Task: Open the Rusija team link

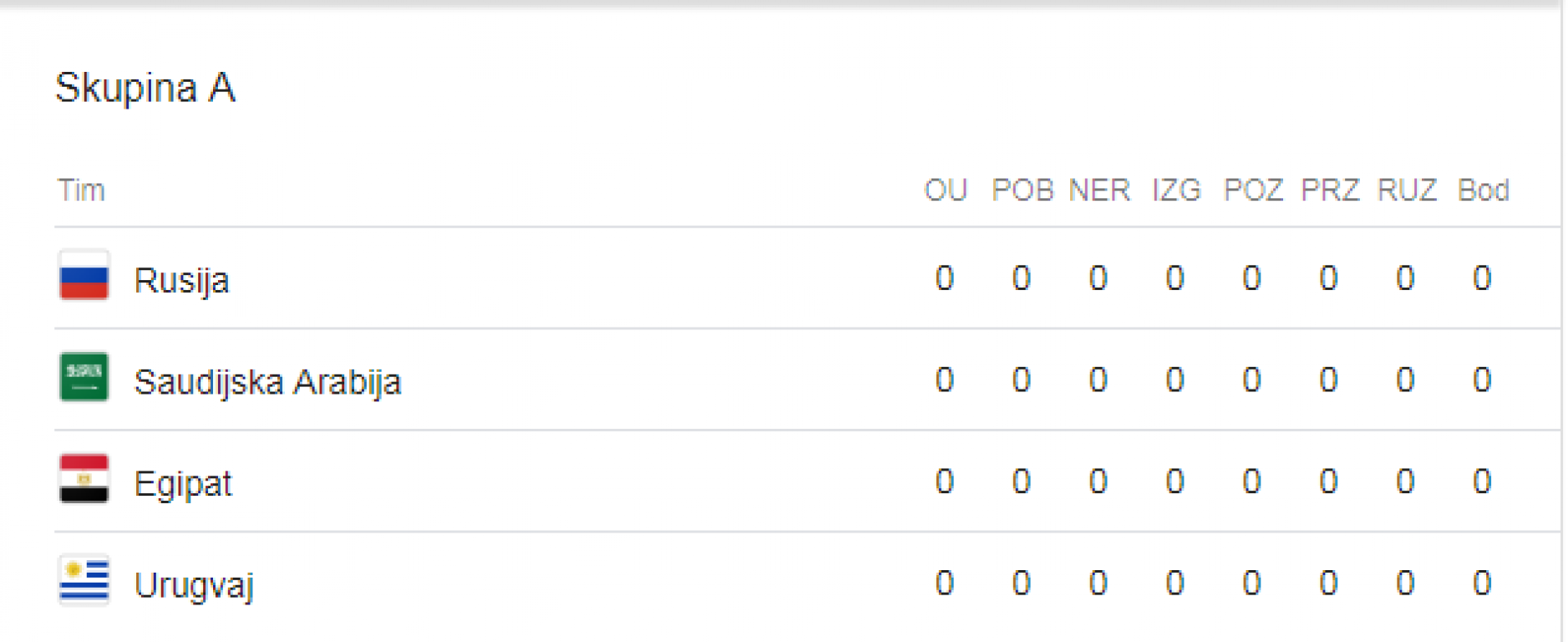Action: (181, 280)
